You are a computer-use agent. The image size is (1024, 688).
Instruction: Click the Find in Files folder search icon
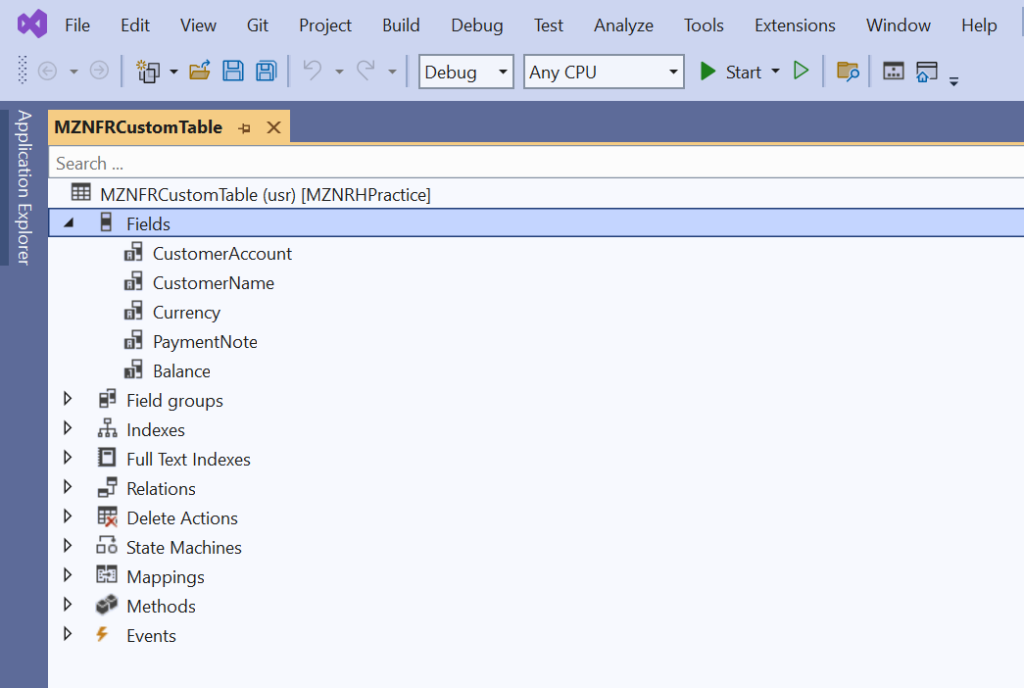click(848, 71)
